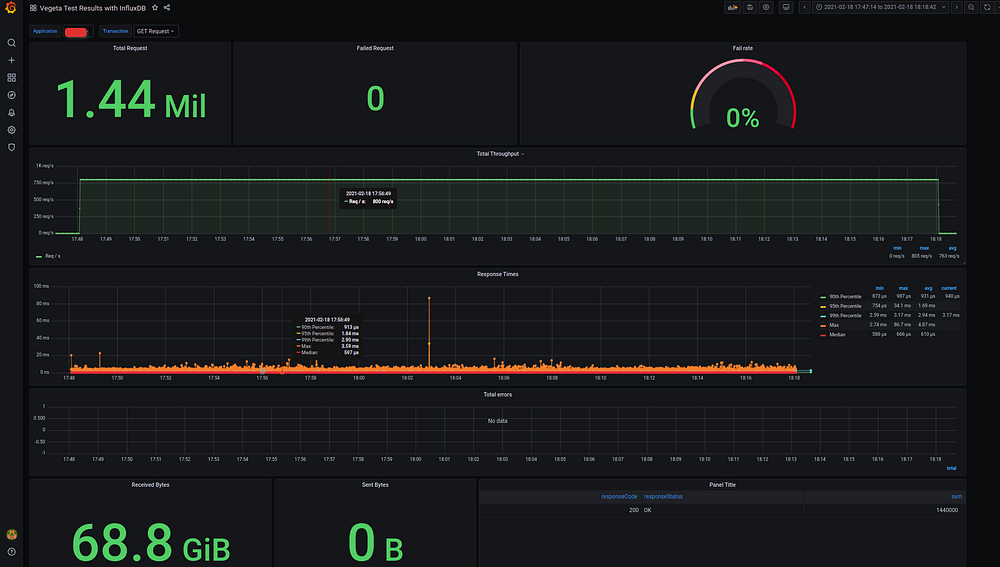Open the Dashboards icon in the sidebar

coord(11,77)
